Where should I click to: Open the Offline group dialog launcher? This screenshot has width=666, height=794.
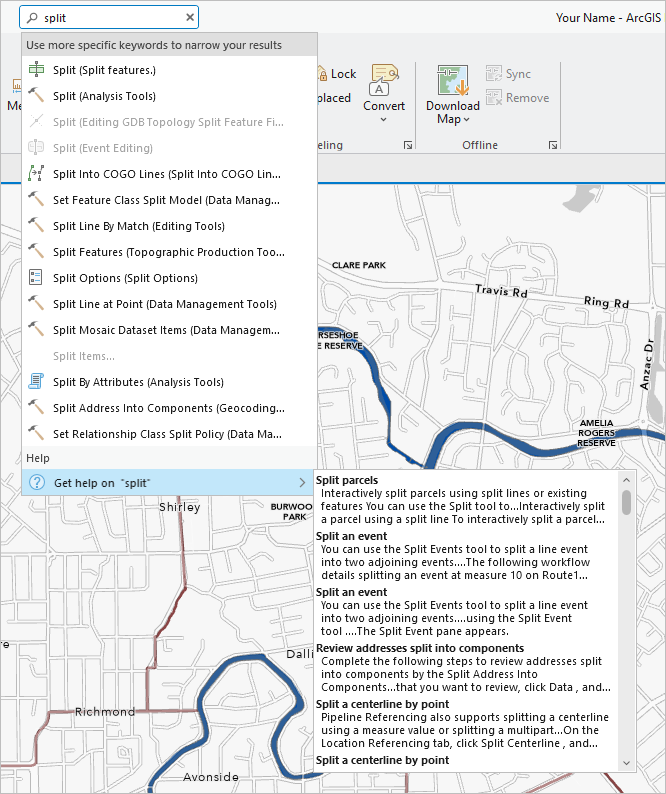pos(553,146)
